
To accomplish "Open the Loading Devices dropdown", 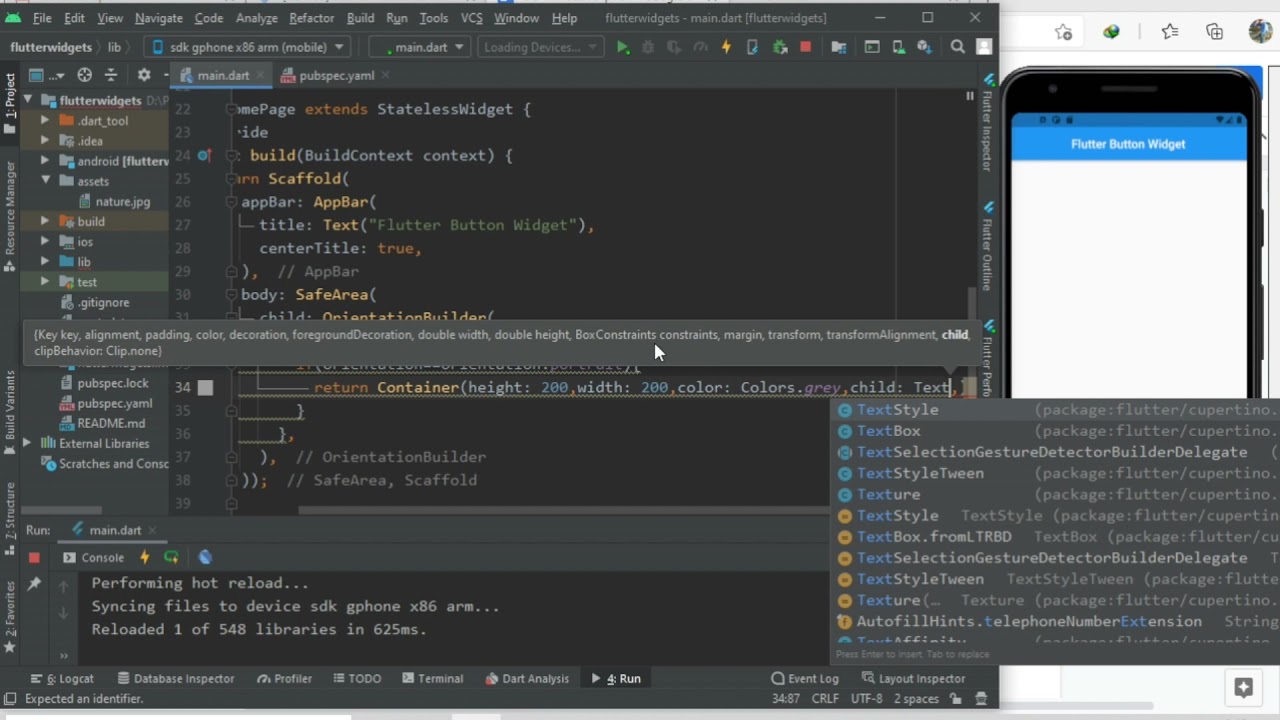I will point(538,47).
